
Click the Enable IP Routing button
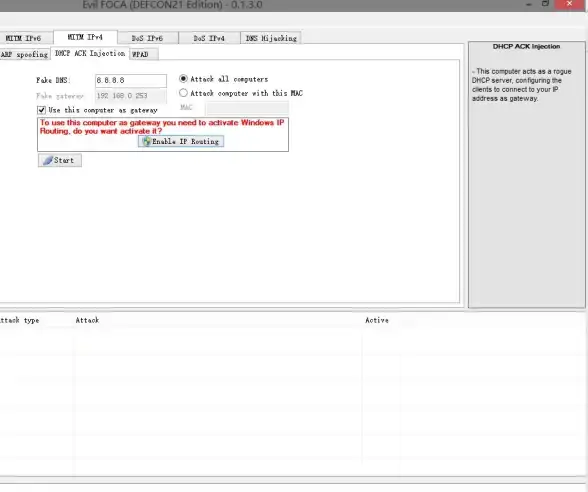click(181, 141)
